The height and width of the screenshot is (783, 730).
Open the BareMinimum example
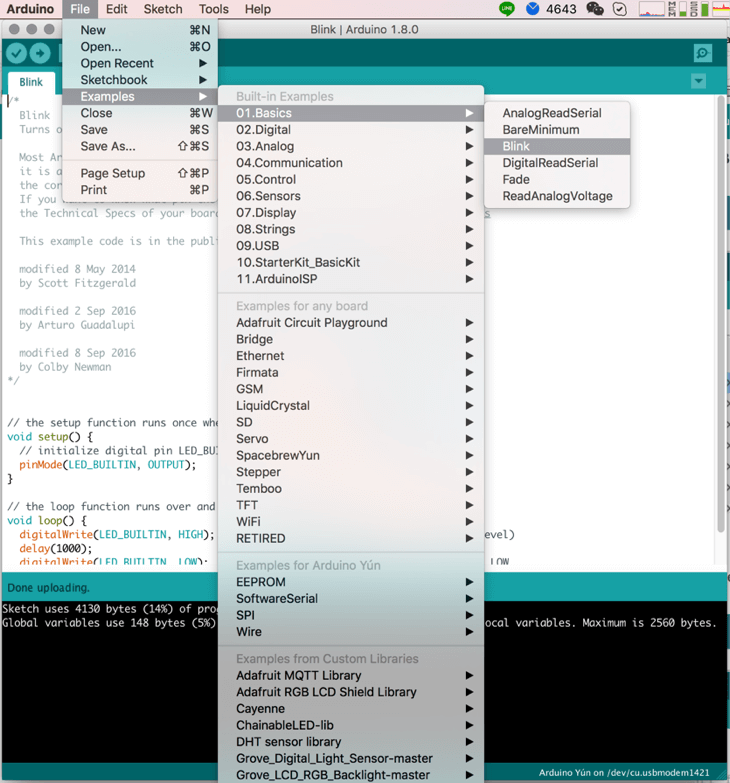[x=557, y=130]
